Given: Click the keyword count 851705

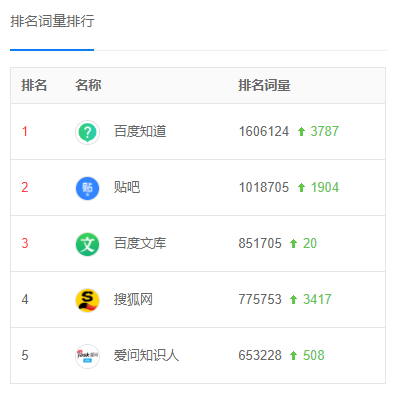Looking at the screenshot, I should [260, 244].
